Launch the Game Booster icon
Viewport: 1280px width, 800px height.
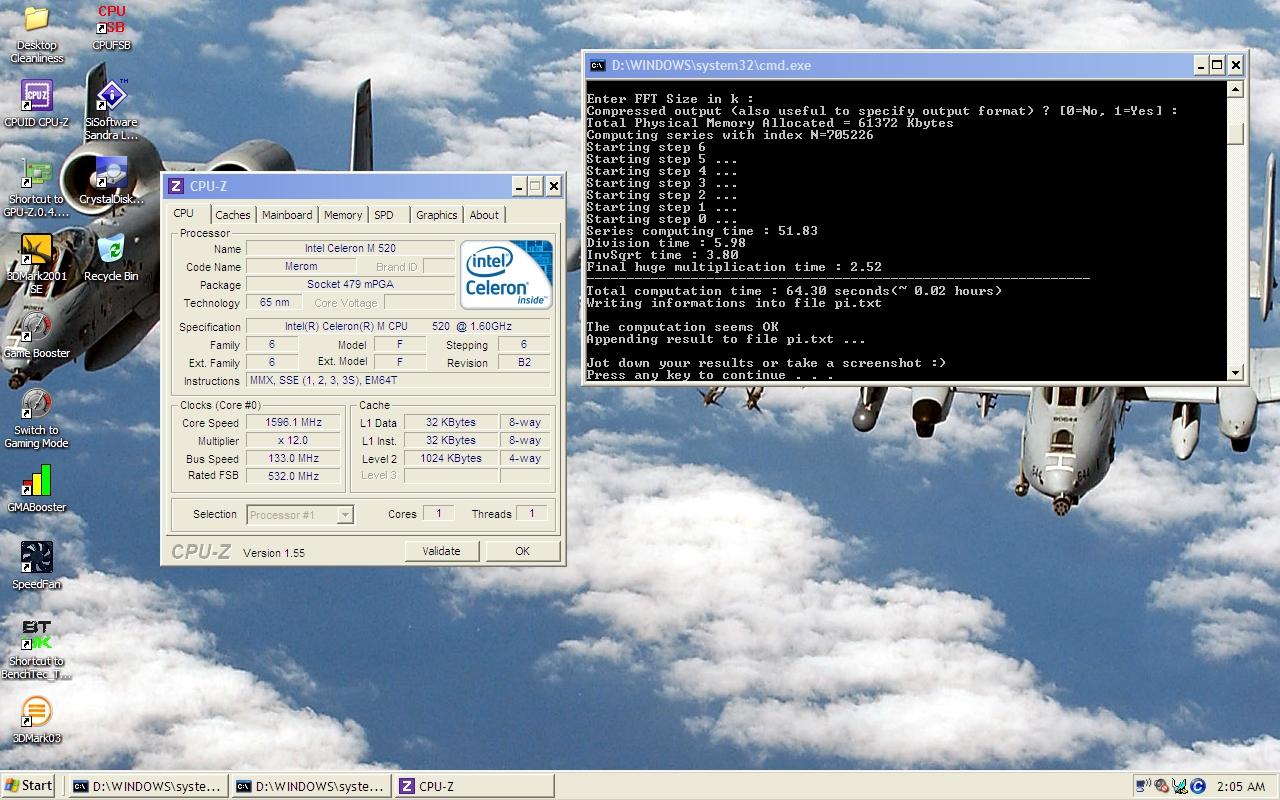(x=36, y=335)
